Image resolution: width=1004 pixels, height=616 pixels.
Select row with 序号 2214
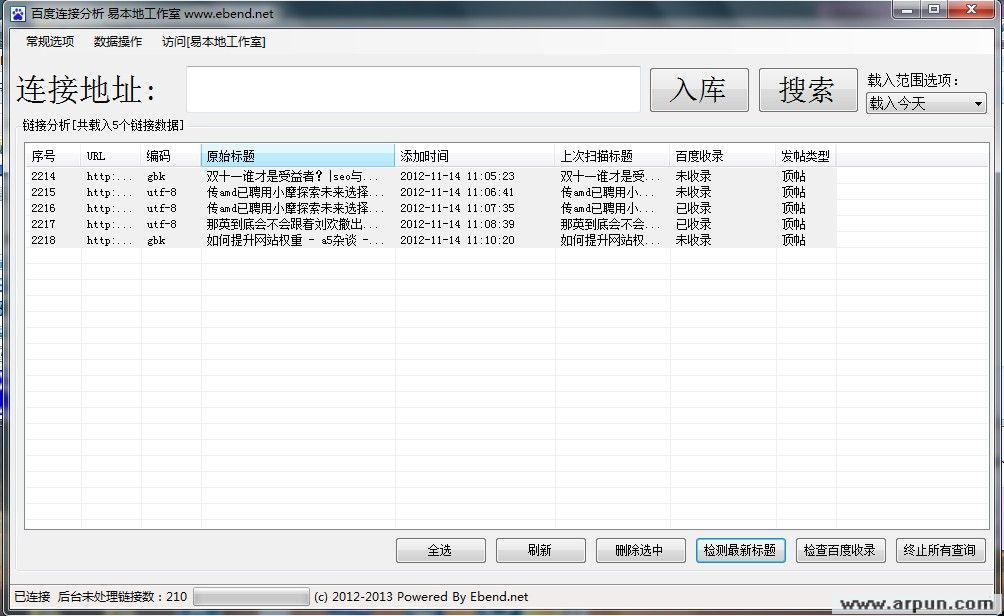(x=431, y=176)
